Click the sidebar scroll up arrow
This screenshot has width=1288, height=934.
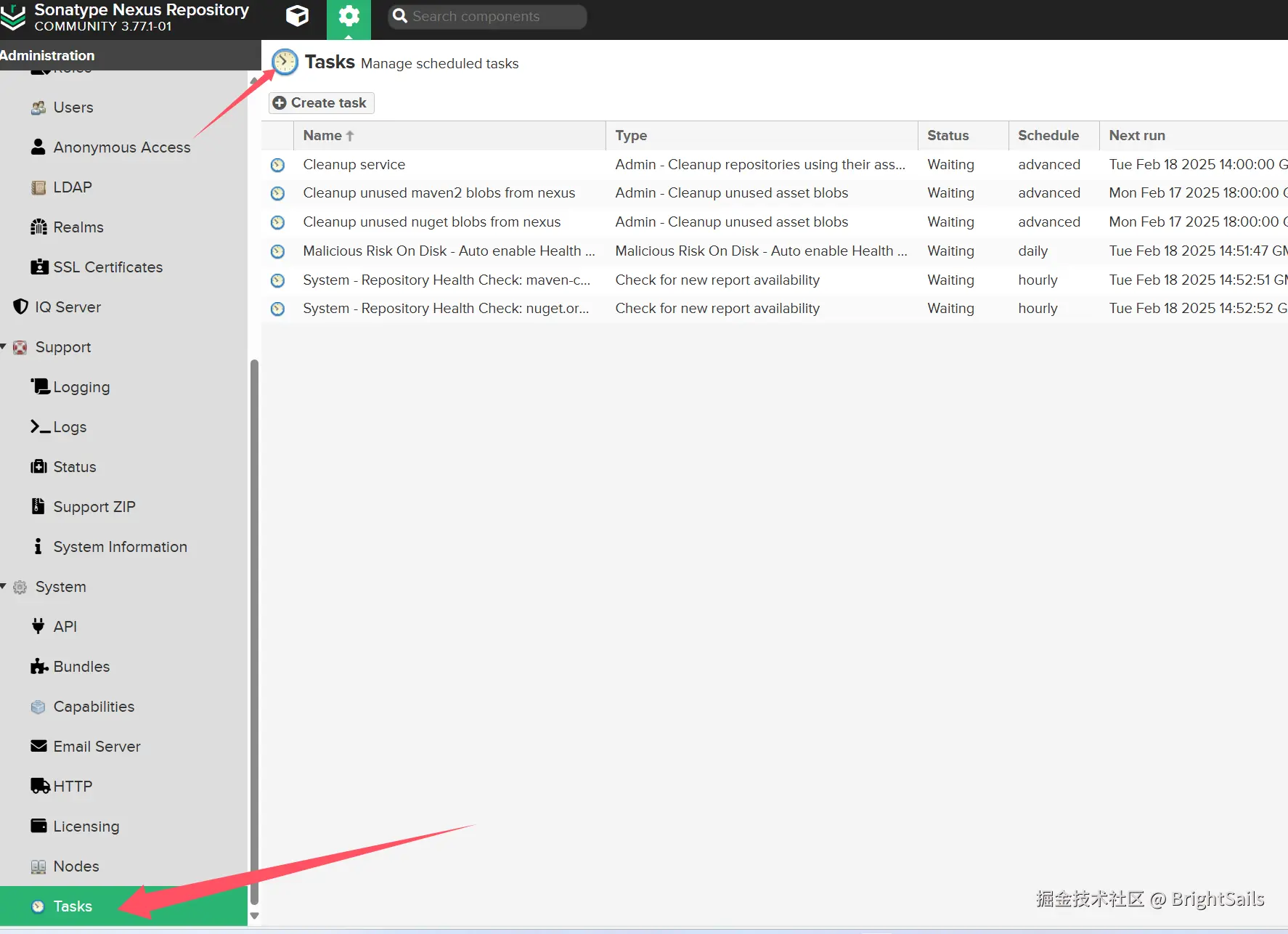[x=254, y=80]
